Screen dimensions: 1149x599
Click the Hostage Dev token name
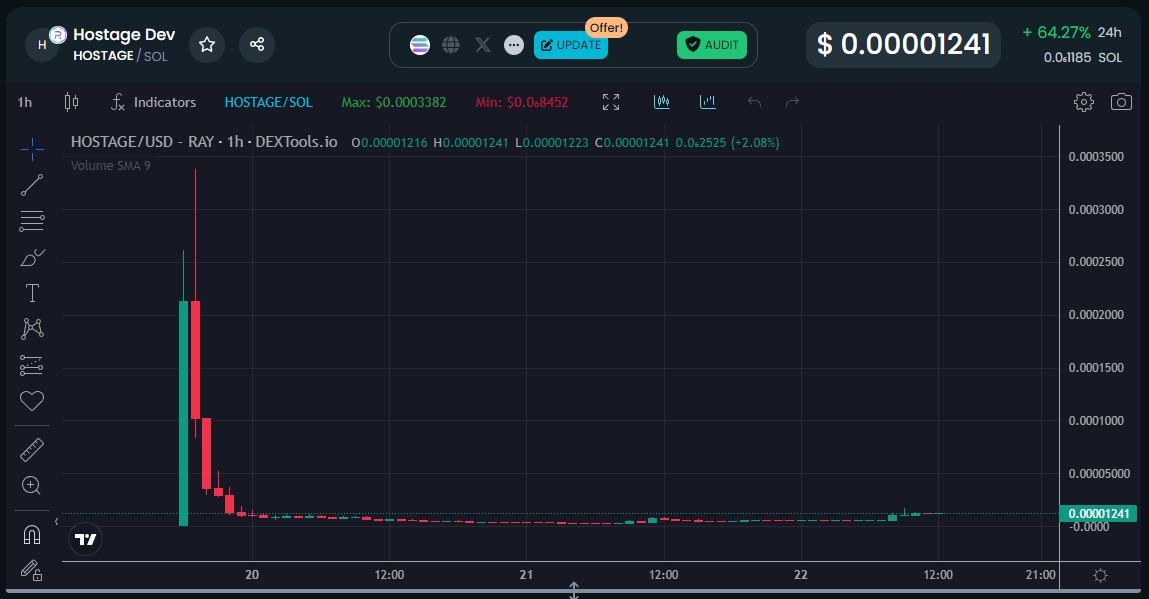pyautogui.click(x=124, y=34)
